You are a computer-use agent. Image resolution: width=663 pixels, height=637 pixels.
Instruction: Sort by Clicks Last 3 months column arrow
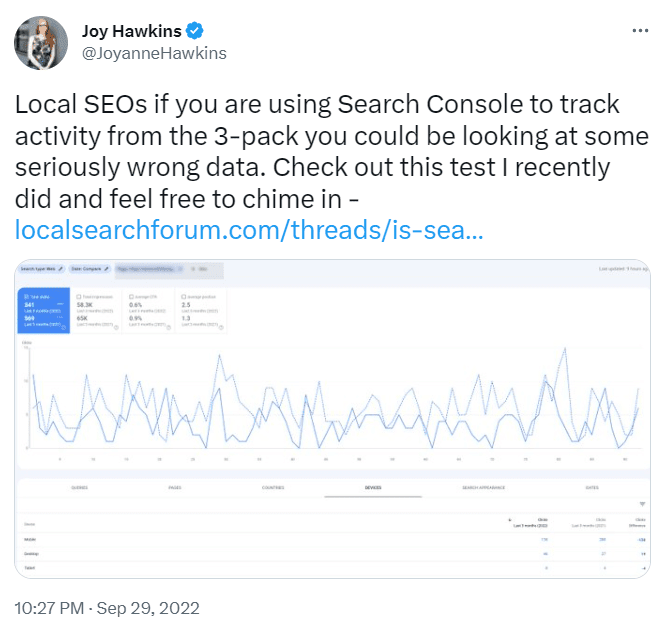pyautogui.click(x=510, y=519)
